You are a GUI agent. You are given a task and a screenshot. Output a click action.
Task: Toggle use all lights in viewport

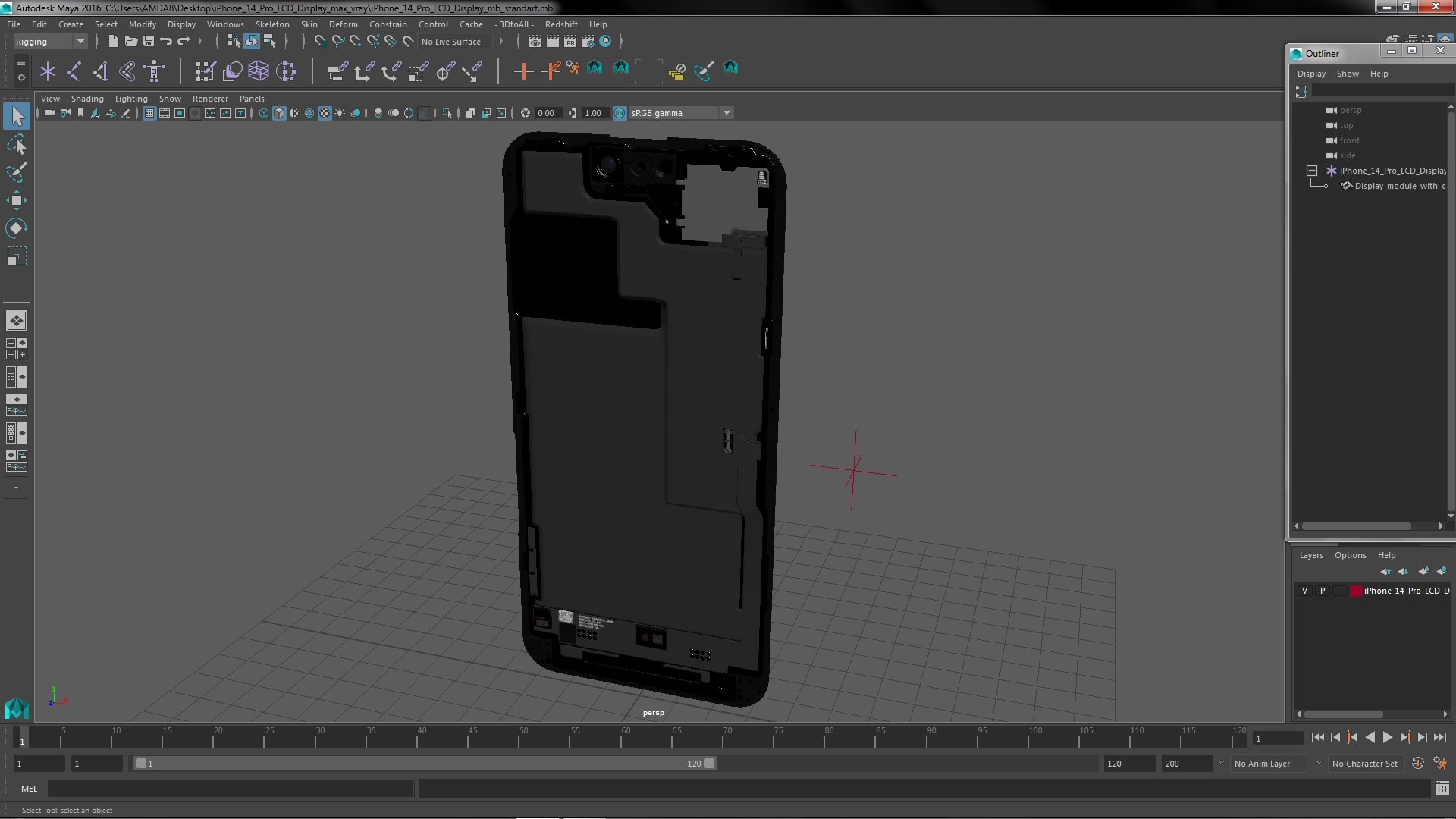340,113
